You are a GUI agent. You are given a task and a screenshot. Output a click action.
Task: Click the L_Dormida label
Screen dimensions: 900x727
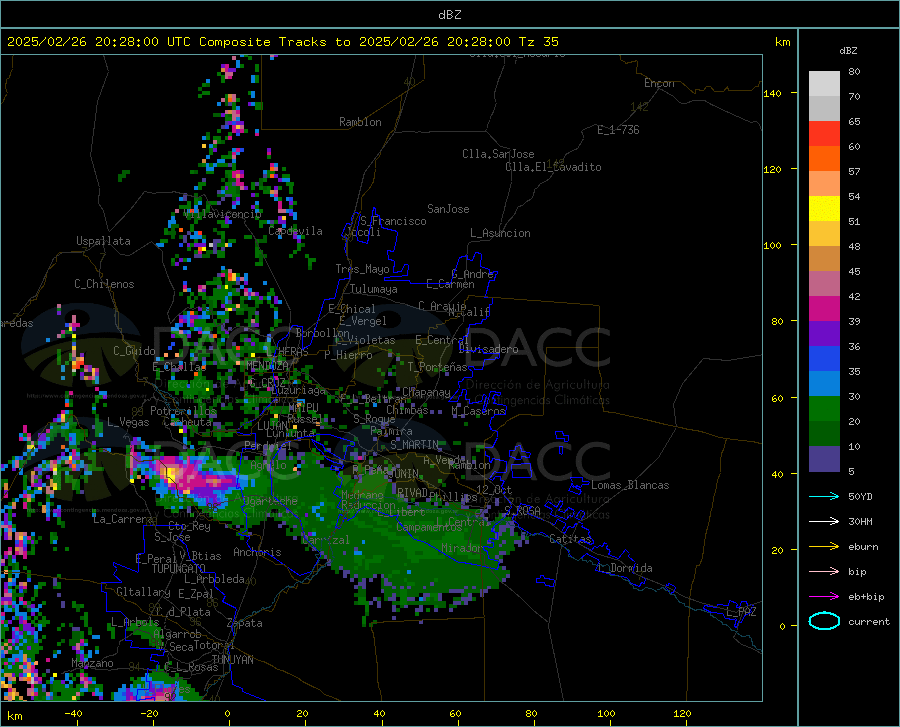624,568
